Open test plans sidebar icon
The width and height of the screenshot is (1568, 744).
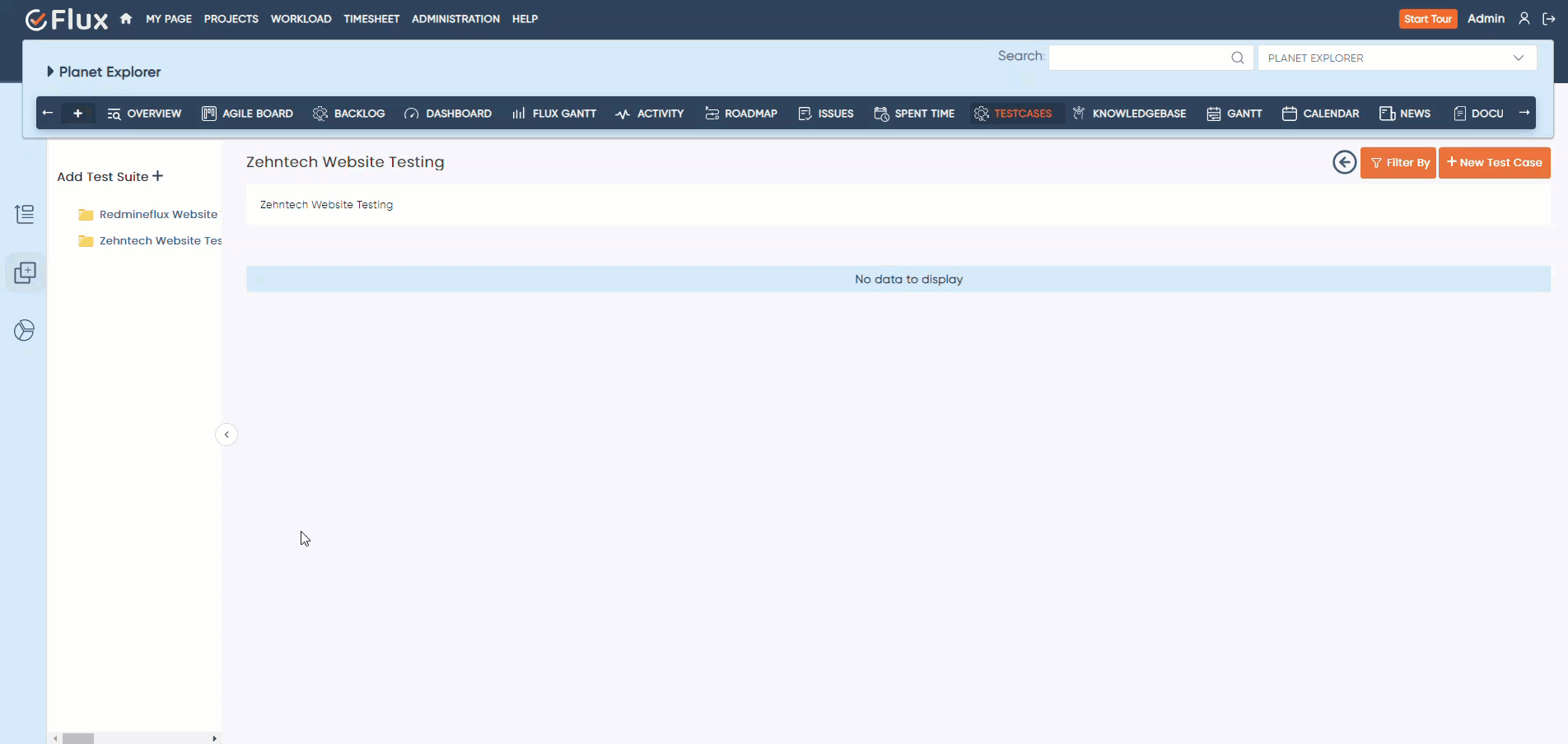coord(25,273)
